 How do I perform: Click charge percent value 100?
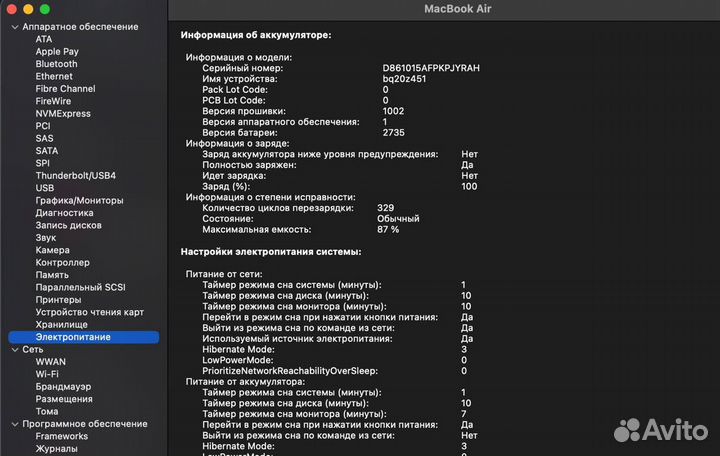(469, 186)
